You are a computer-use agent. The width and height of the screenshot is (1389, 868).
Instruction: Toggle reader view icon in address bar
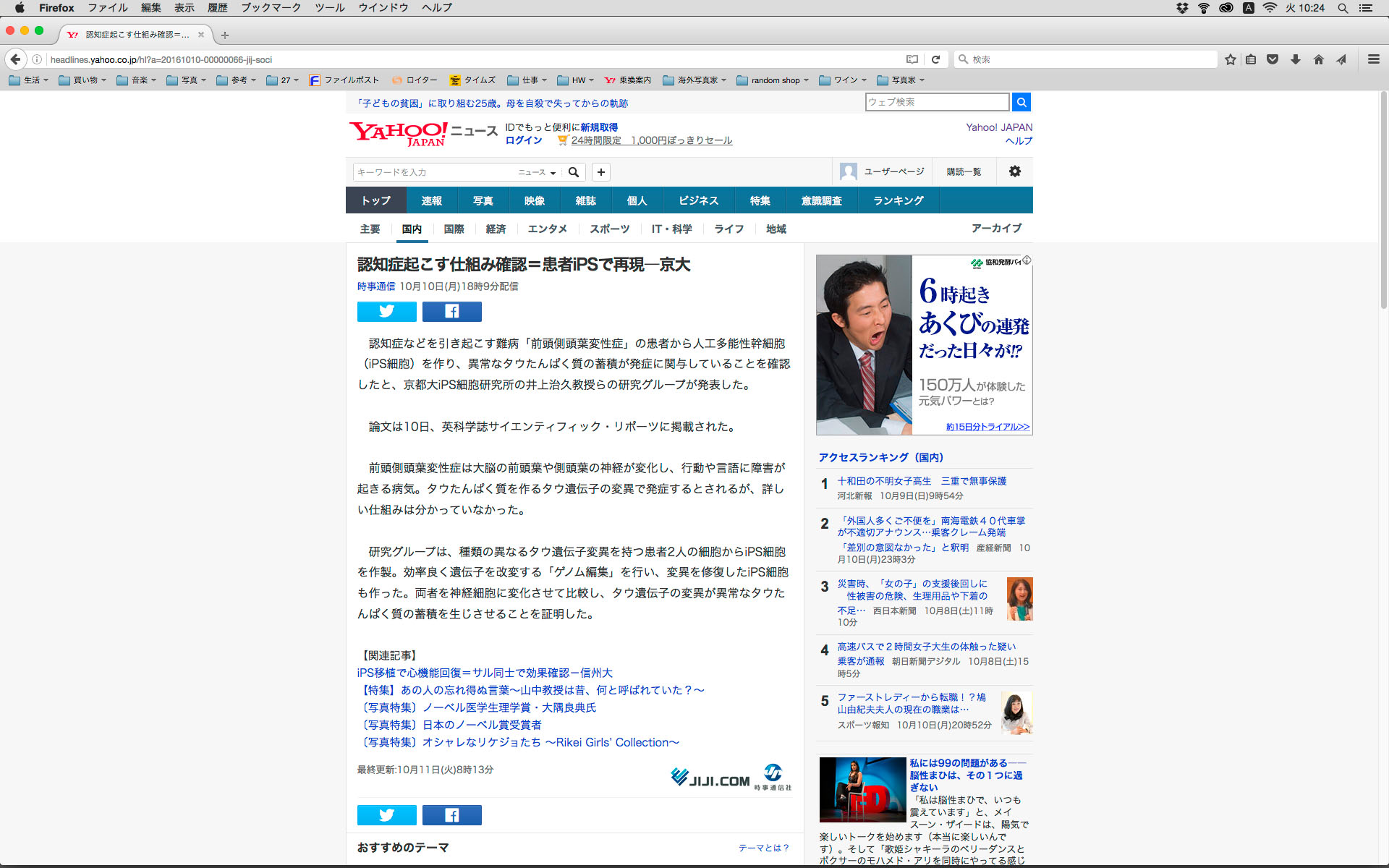click(x=912, y=59)
